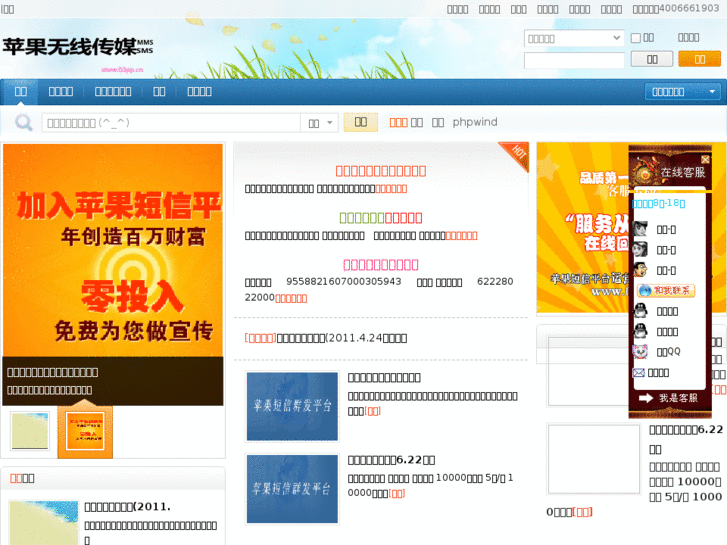
Task: Click the magnifier icon beside the search box
Action: pos(23,123)
